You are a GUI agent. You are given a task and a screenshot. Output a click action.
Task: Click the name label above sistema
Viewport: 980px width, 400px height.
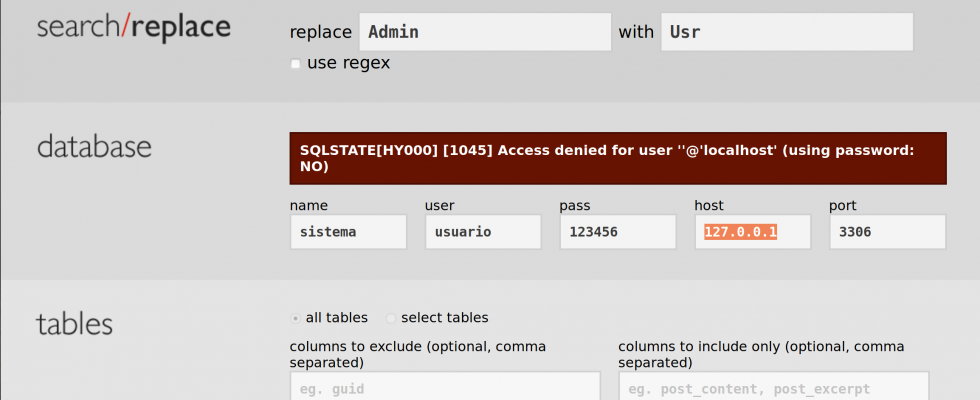(x=309, y=206)
